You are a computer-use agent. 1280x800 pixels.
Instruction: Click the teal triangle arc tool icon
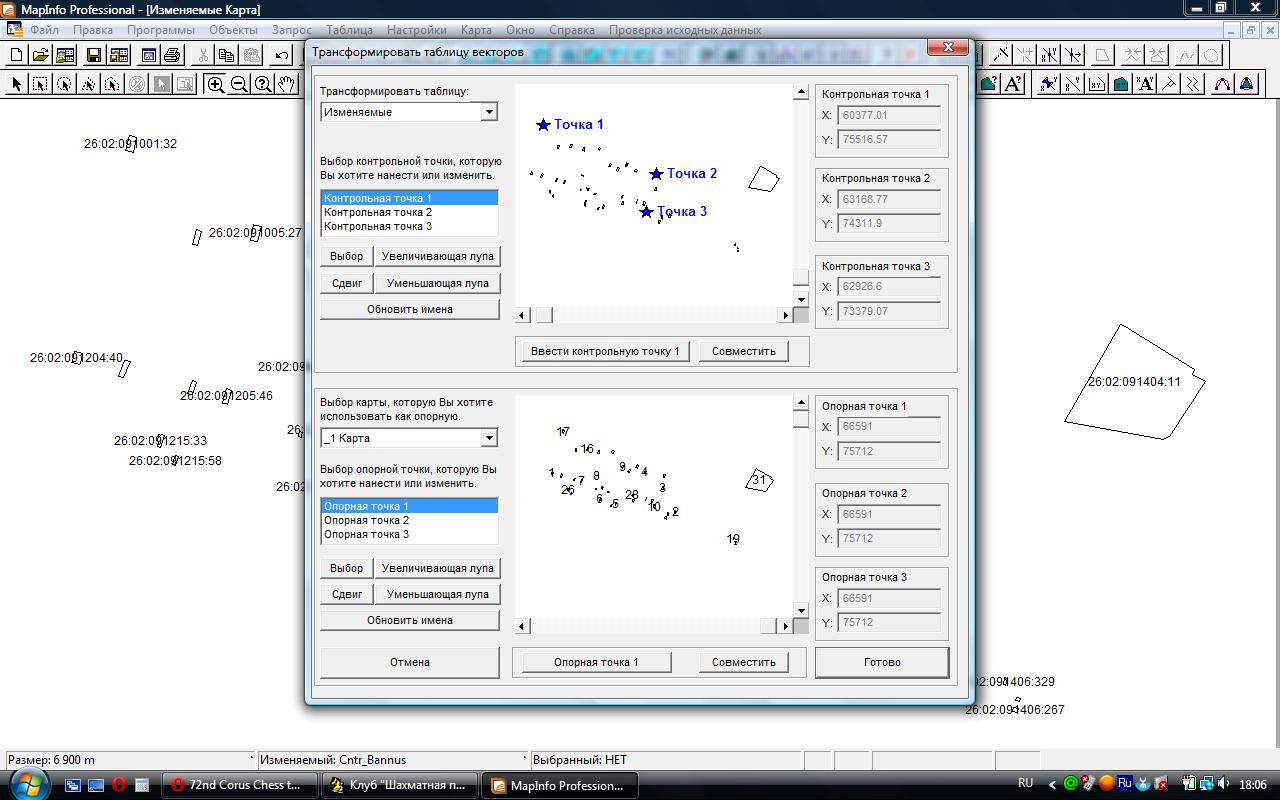click(1246, 84)
